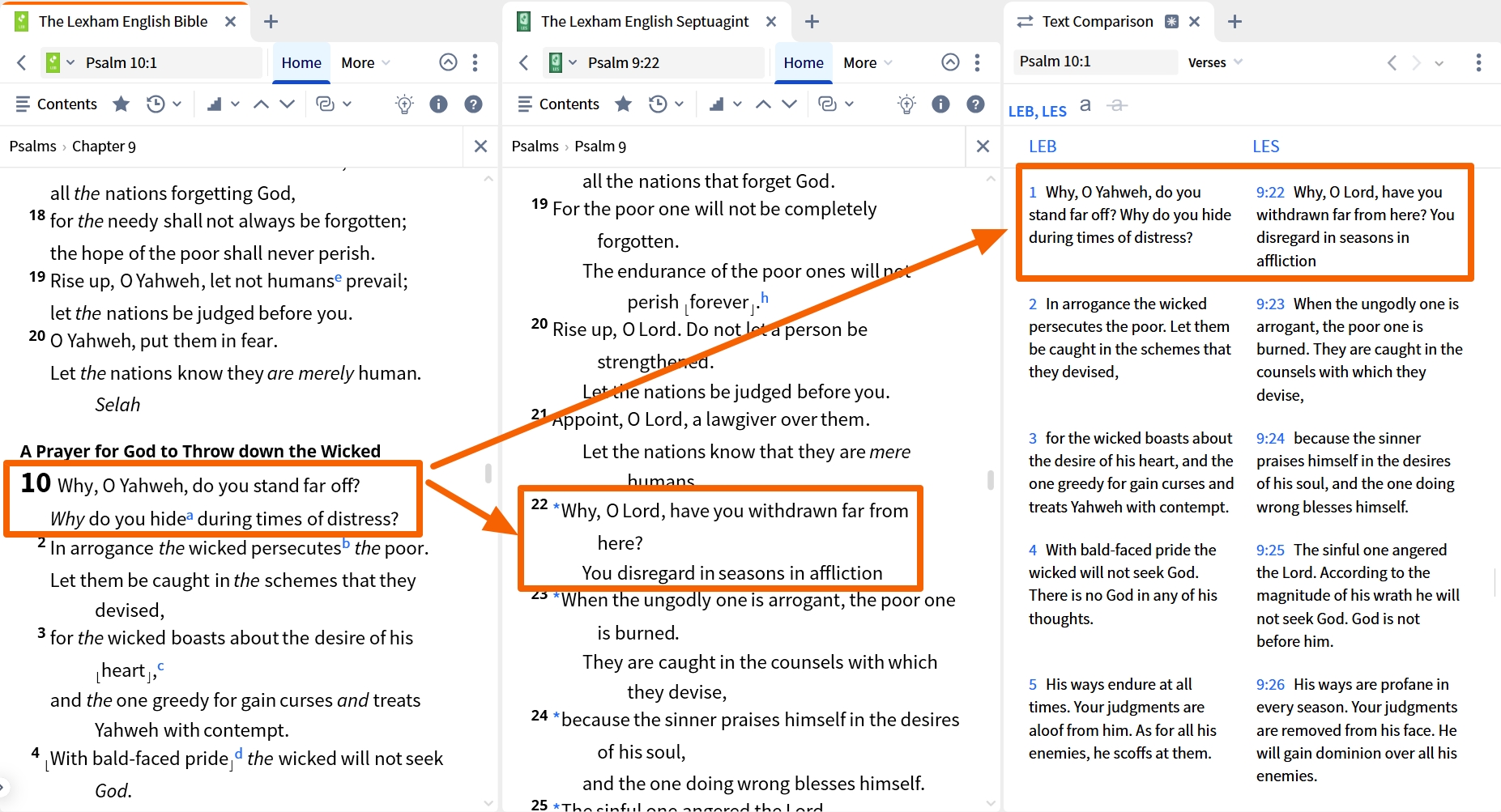Show resource information for the Septuagint

(940, 104)
